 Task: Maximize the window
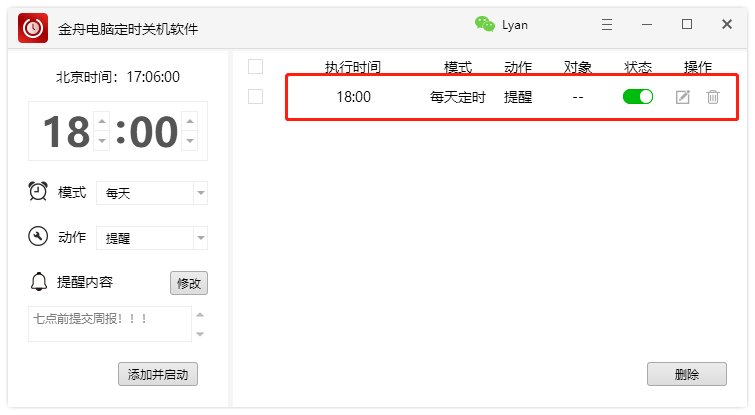tap(687, 24)
